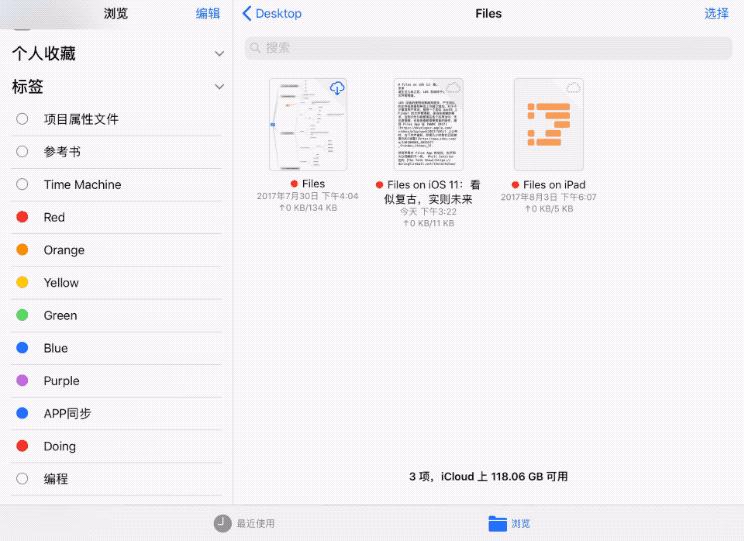Image resolution: width=744 pixels, height=541 pixels.
Task: Tap the iCloud download icon on Files thumbnail
Action: (x=337, y=88)
